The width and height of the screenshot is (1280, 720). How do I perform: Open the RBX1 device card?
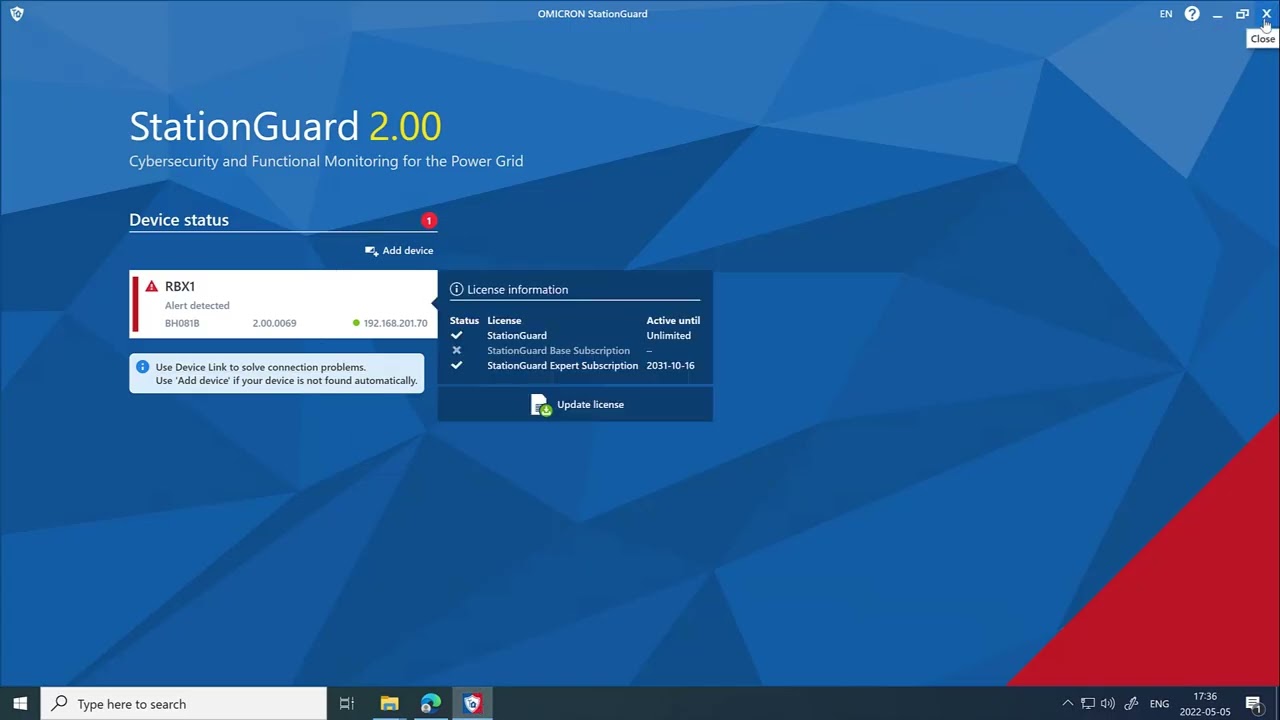283,304
